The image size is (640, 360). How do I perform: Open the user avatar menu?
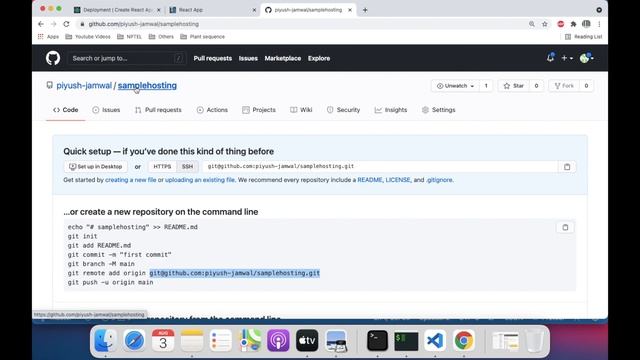pyautogui.click(x=587, y=58)
